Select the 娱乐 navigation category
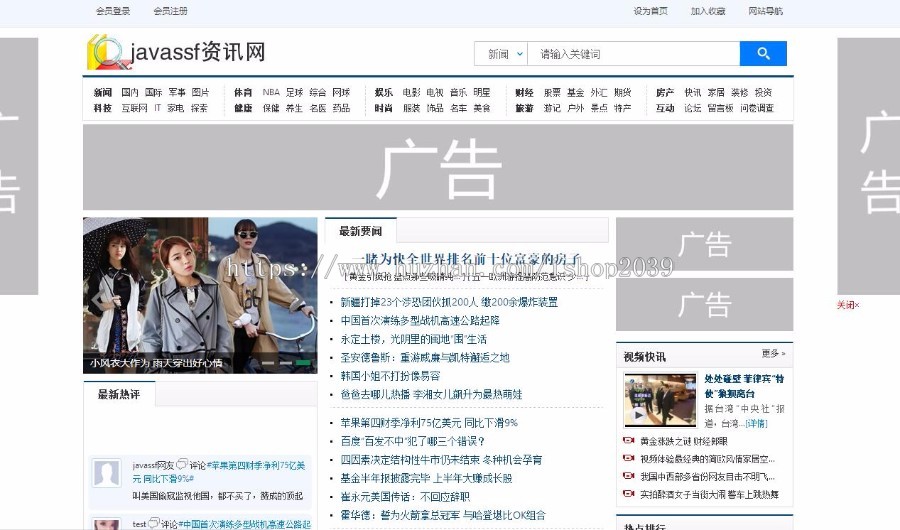The height and width of the screenshot is (530, 900). tap(383, 92)
